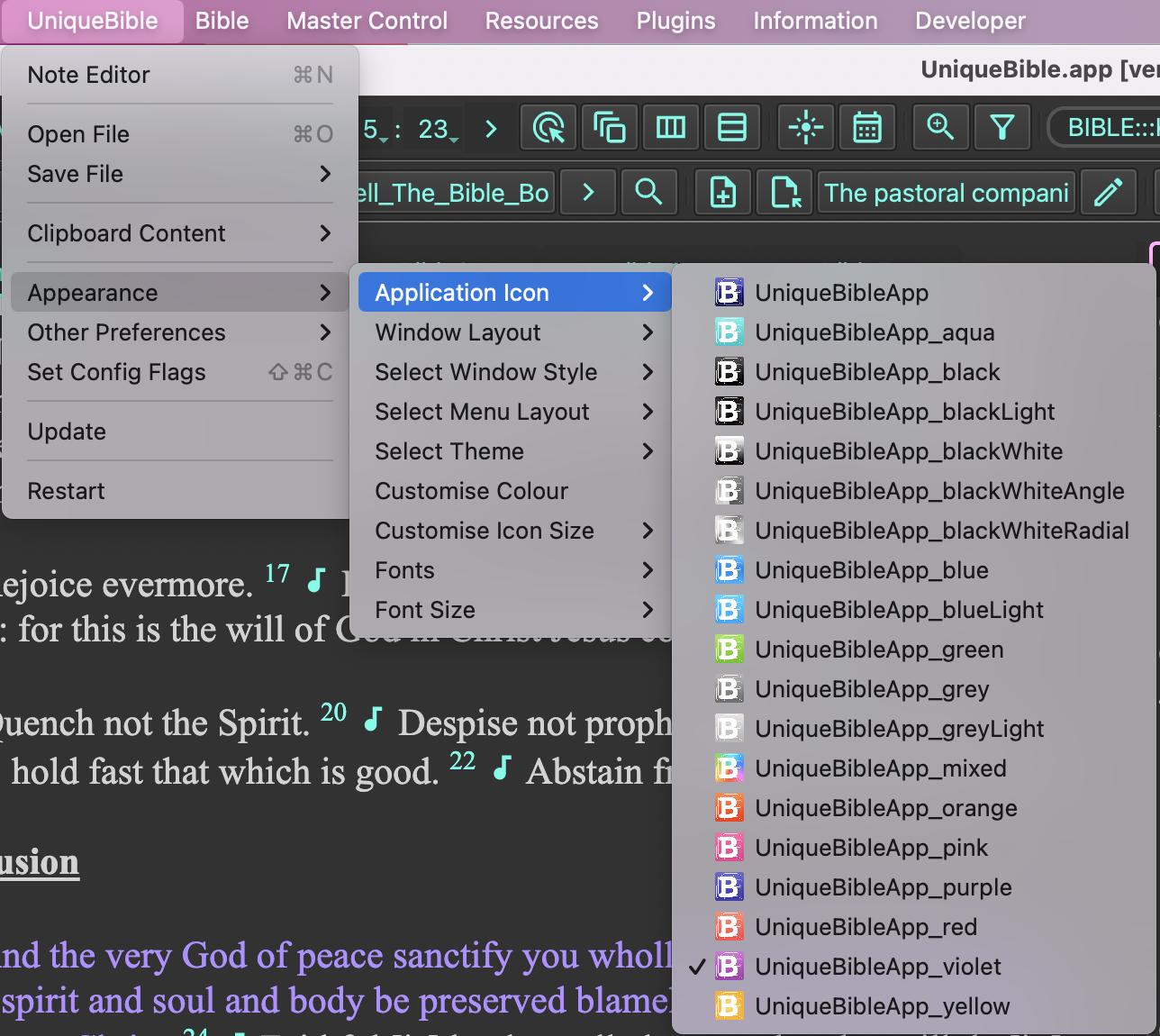The width and height of the screenshot is (1160, 1036).
Task: Select the UniqueBibleApp_blackWhiteRadial icon
Action: point(914,531)
